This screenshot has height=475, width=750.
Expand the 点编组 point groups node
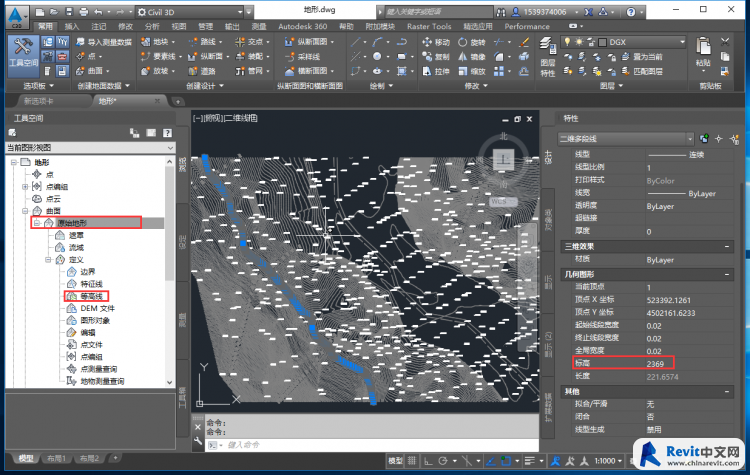coord(25,187)
